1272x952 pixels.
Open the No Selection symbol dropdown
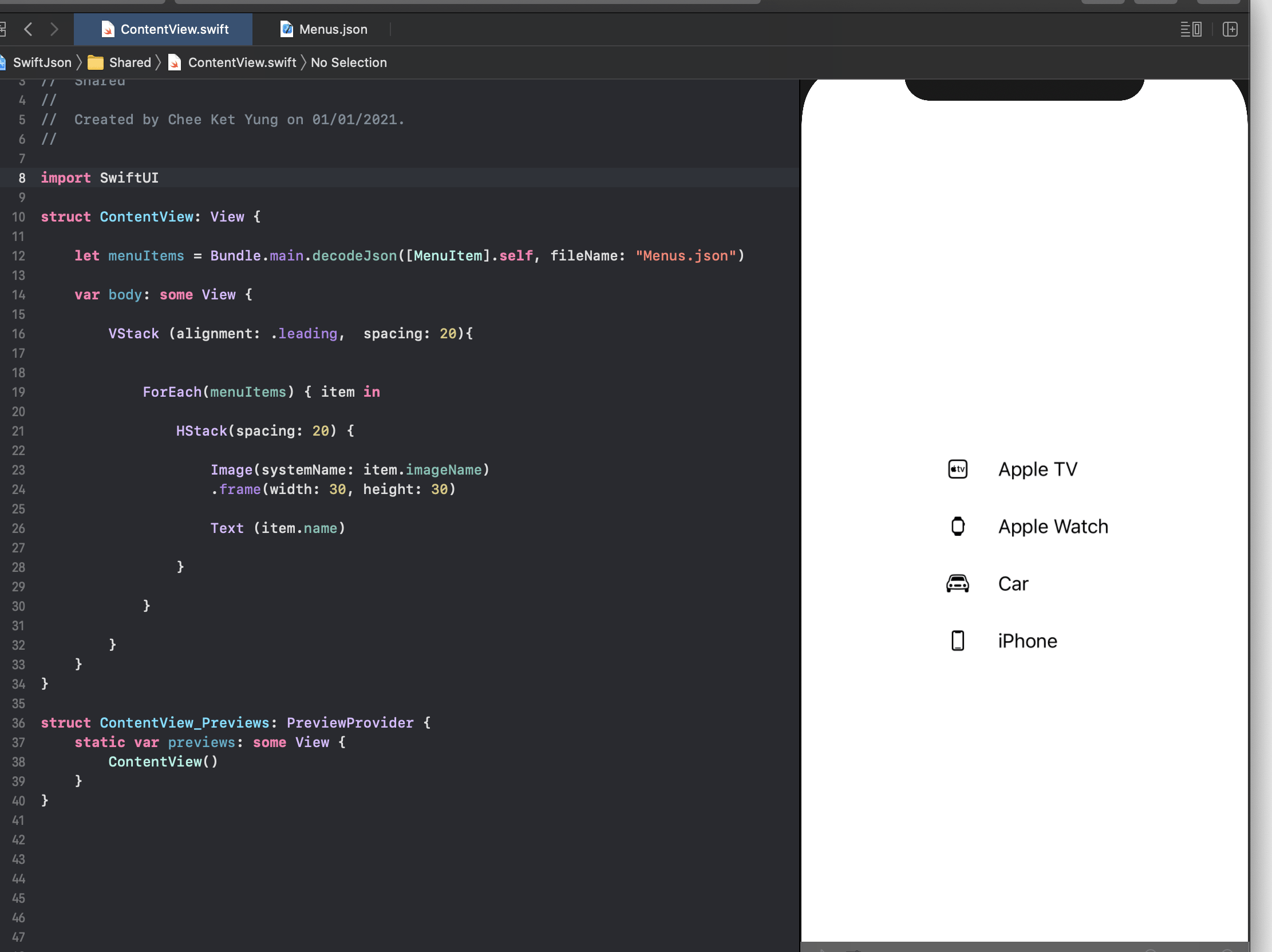[349, 62]
